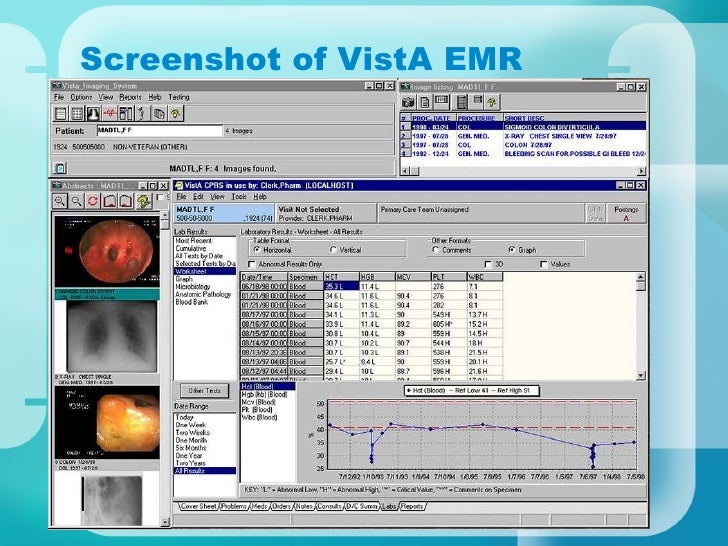Click the HCT column header in lab table
728x546 pixels.
pyautogui.click(x=341, y=277)
